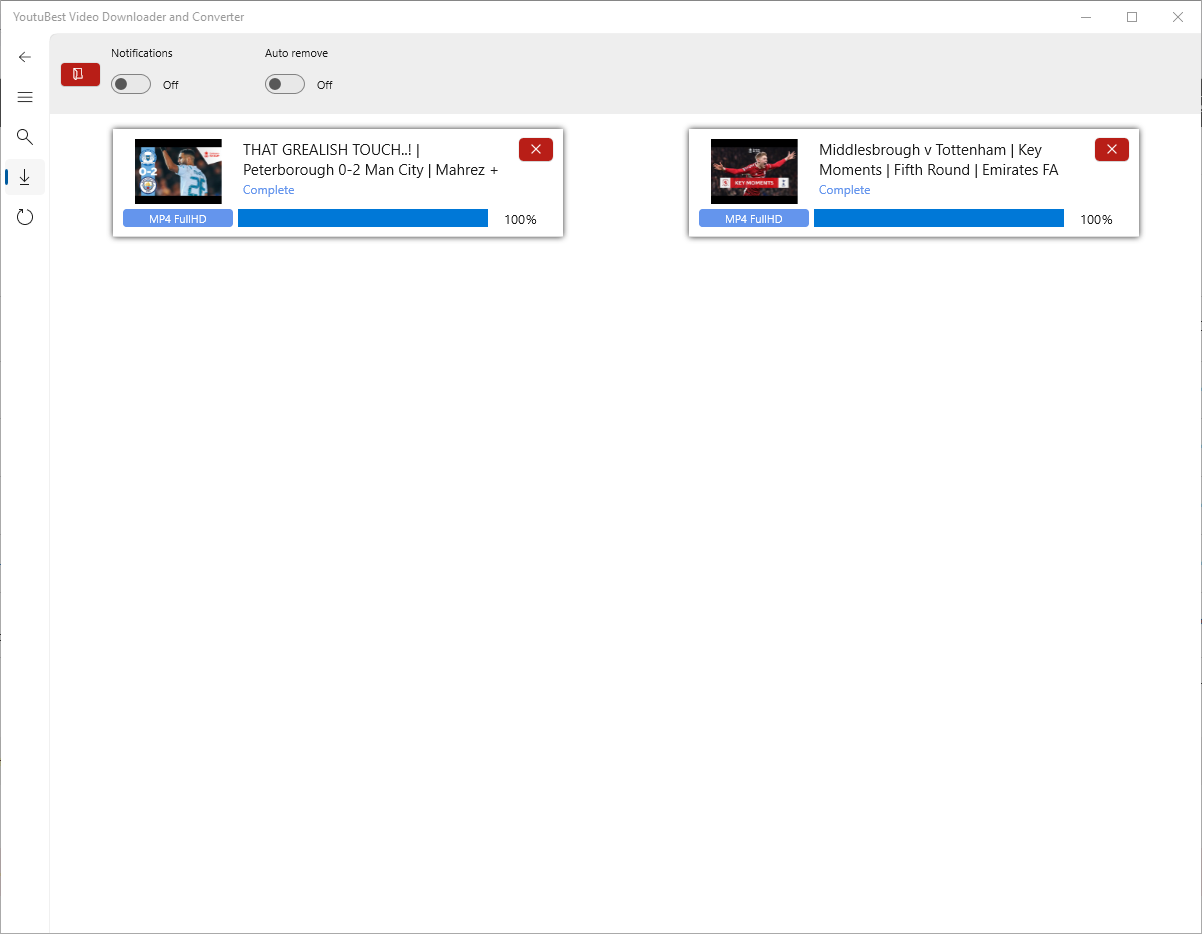
Task: Click the red clear-all downloads button
Action: tap(80, 74)
